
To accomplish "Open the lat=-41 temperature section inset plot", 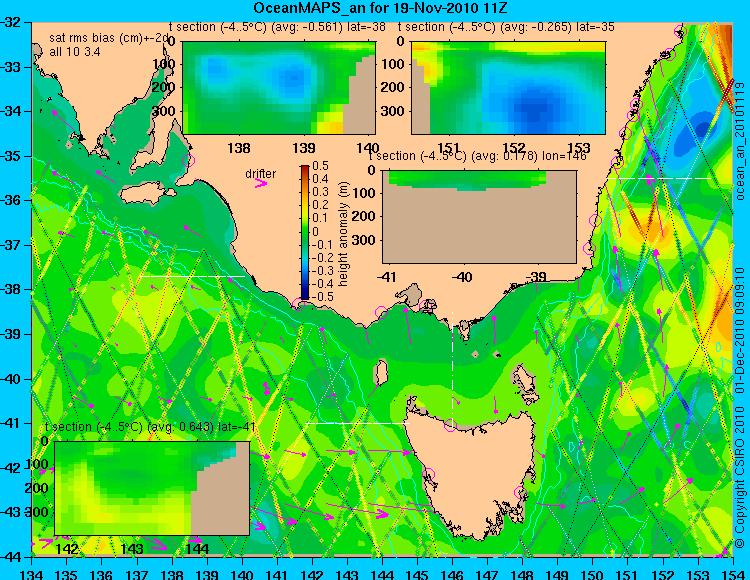I will [x=152, y=488].
